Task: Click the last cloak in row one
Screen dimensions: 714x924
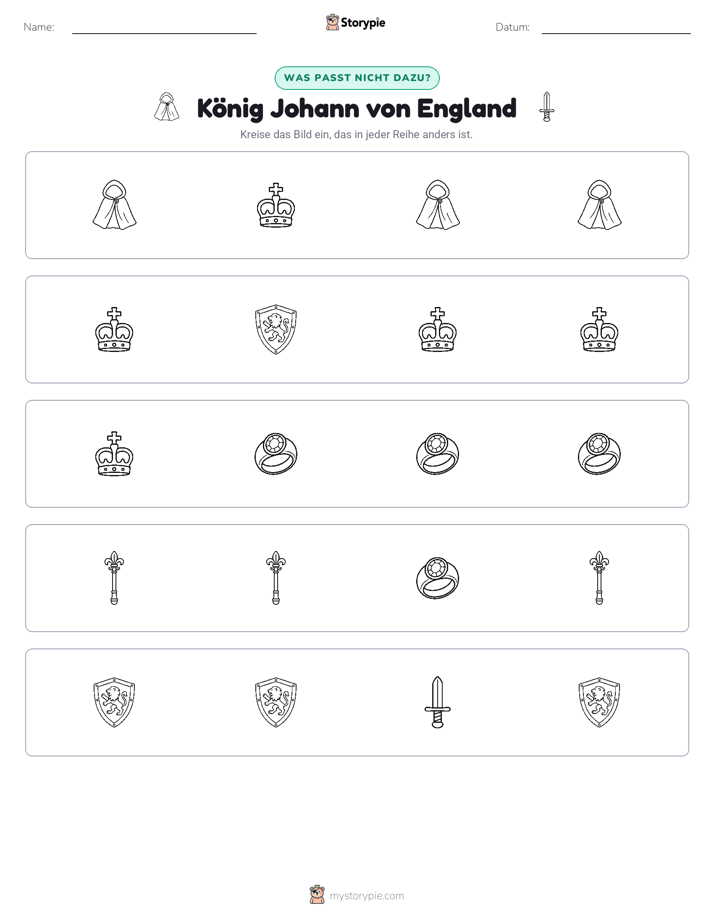Action: (x=599, y=205)
